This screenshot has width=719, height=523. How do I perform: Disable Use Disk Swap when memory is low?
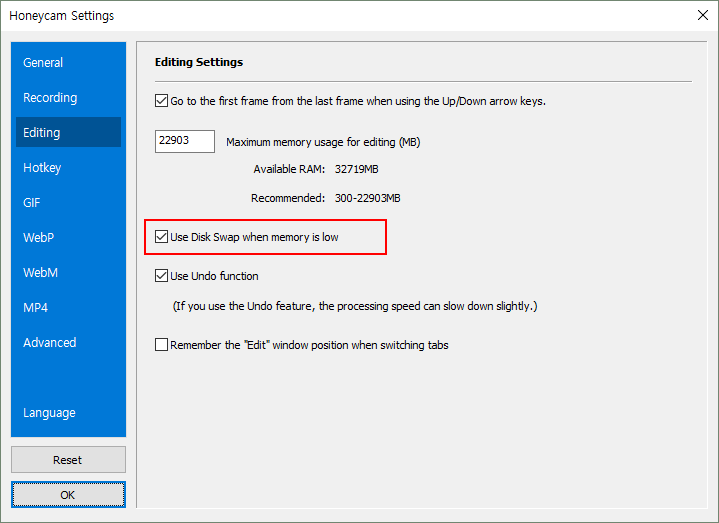pos(162,238)
